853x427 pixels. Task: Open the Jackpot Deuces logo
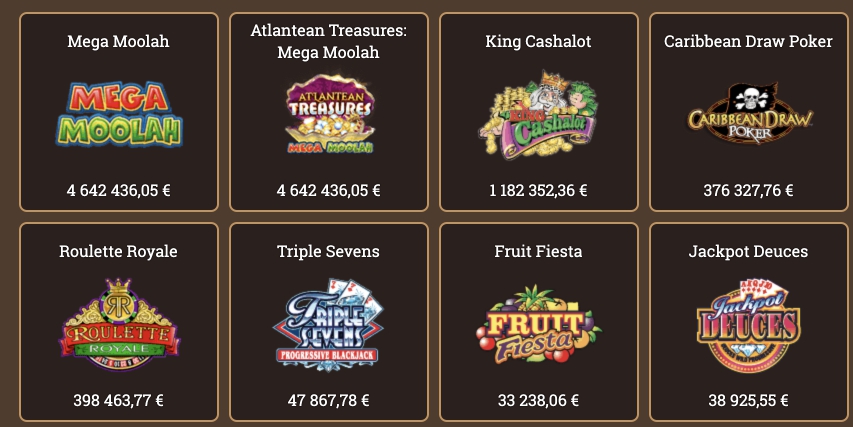[x=749, y=326]
